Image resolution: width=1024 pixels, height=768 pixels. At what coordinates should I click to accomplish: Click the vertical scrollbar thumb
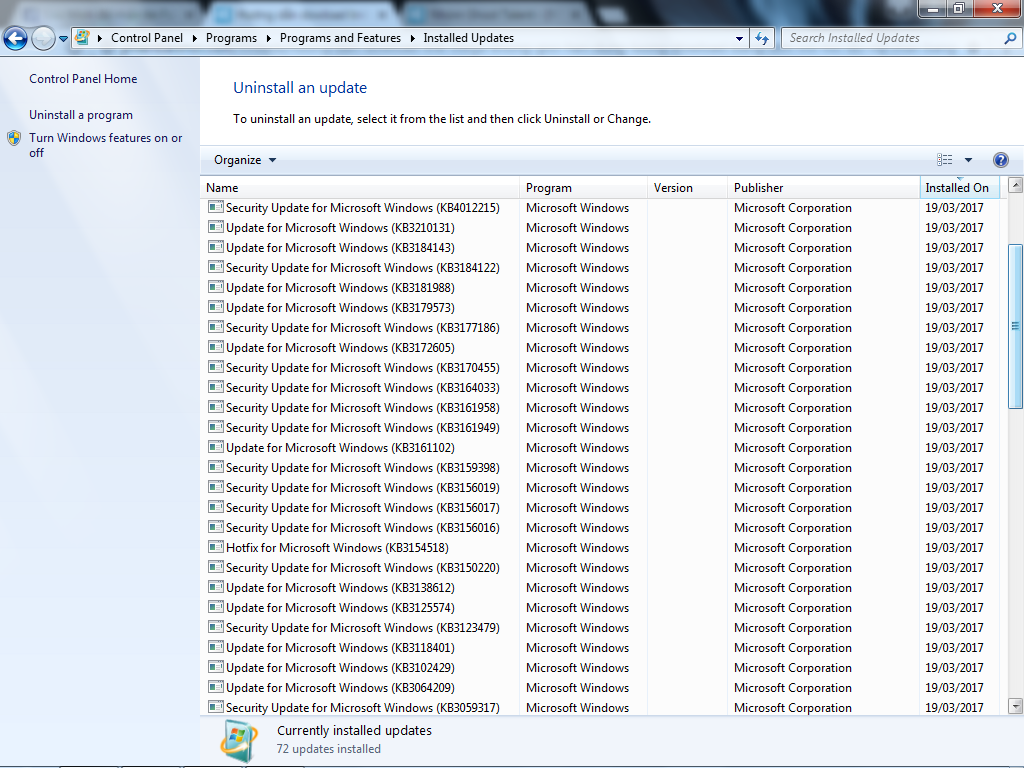point(1015,327)
